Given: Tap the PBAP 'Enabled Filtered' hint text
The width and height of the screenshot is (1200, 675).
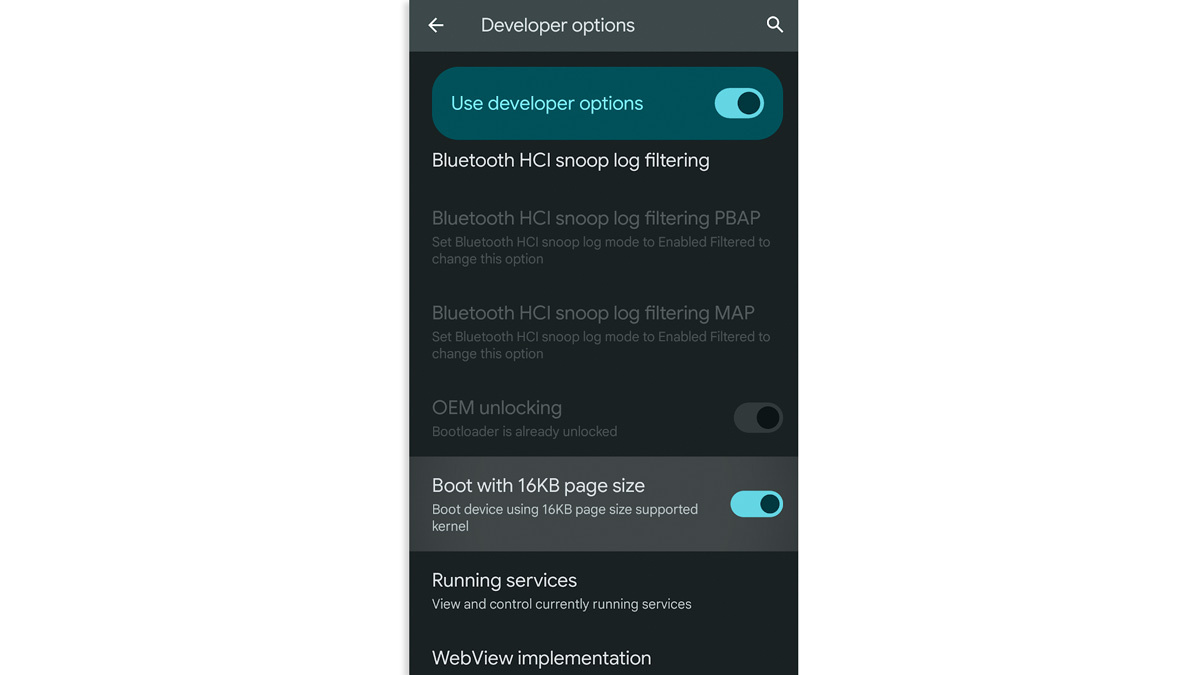Looking at the screenshot, I should tap(601, 250).
